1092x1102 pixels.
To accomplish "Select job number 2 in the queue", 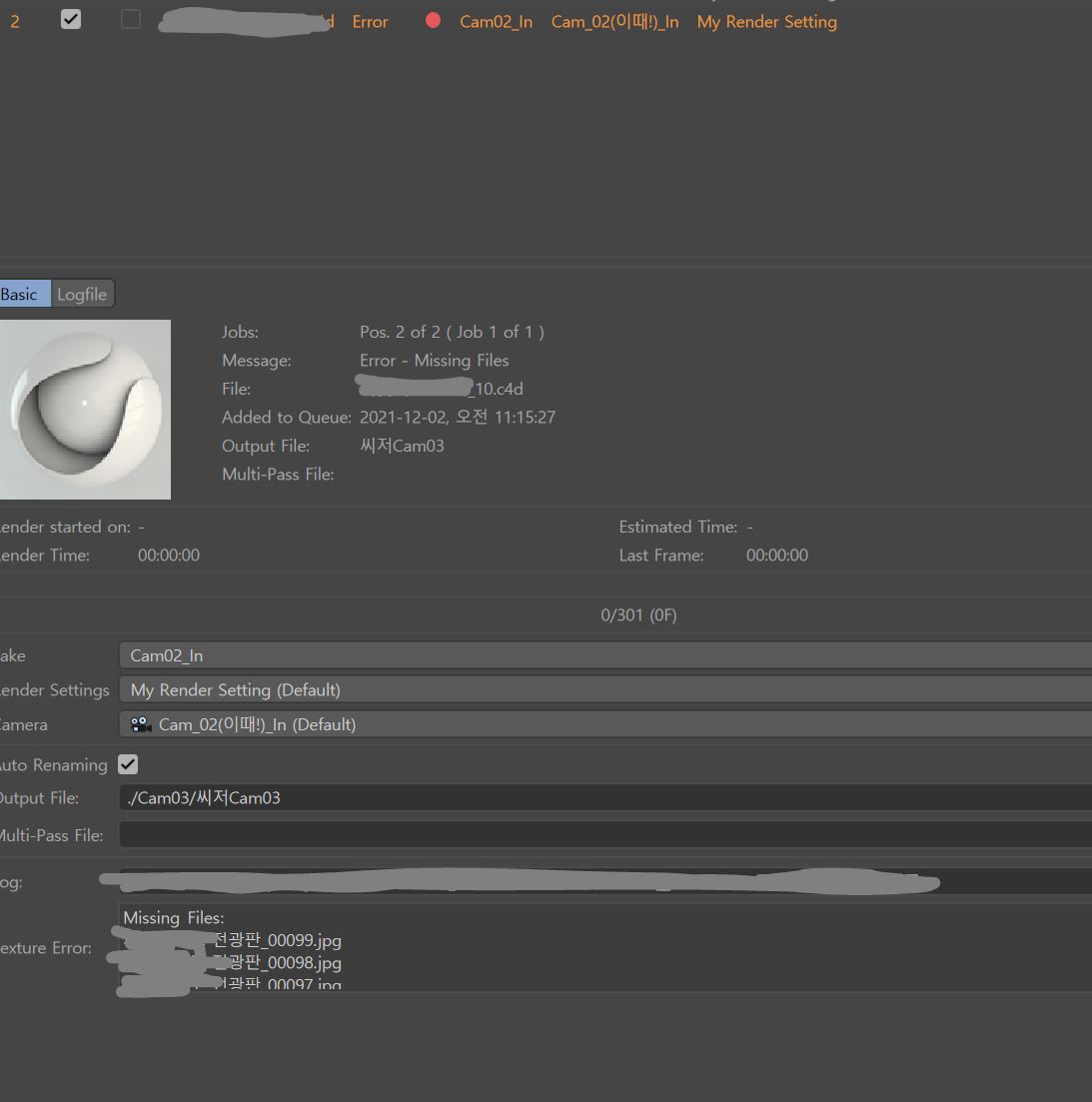I will (x=15, y=21).
